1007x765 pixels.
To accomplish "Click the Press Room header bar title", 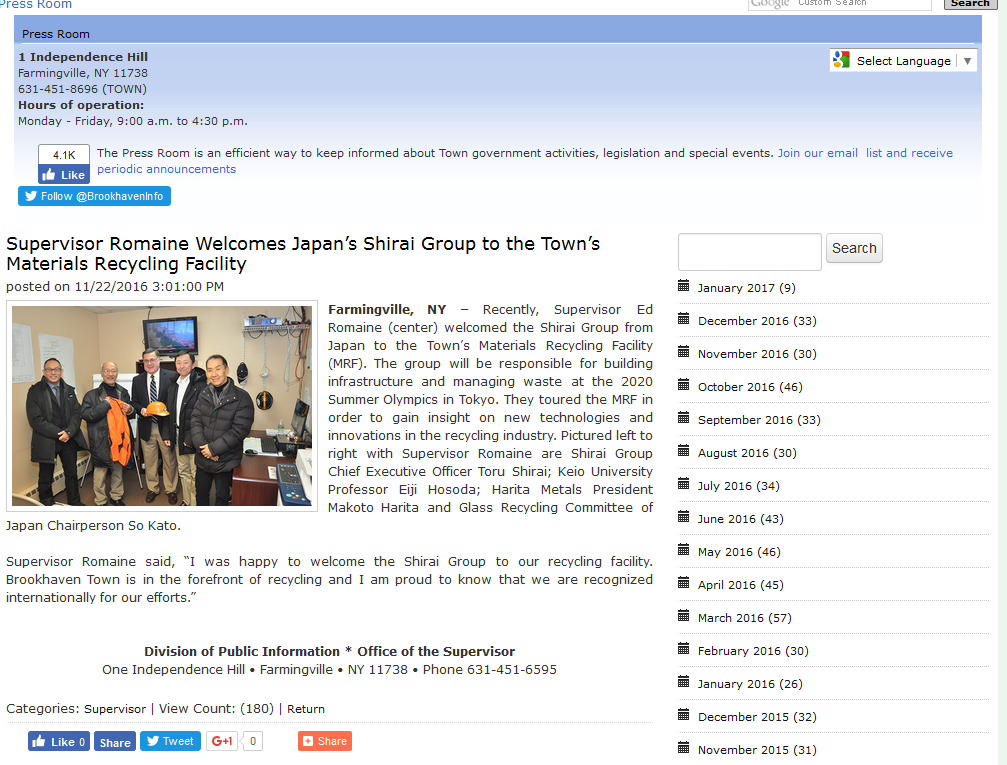I will 56,34.
